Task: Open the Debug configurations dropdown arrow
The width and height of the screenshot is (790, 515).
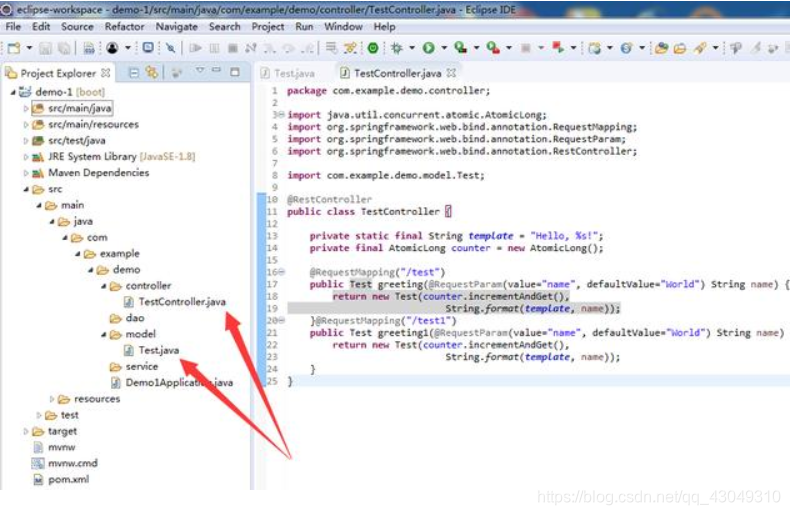Action: pyautogui.click(x=412, y=48)
